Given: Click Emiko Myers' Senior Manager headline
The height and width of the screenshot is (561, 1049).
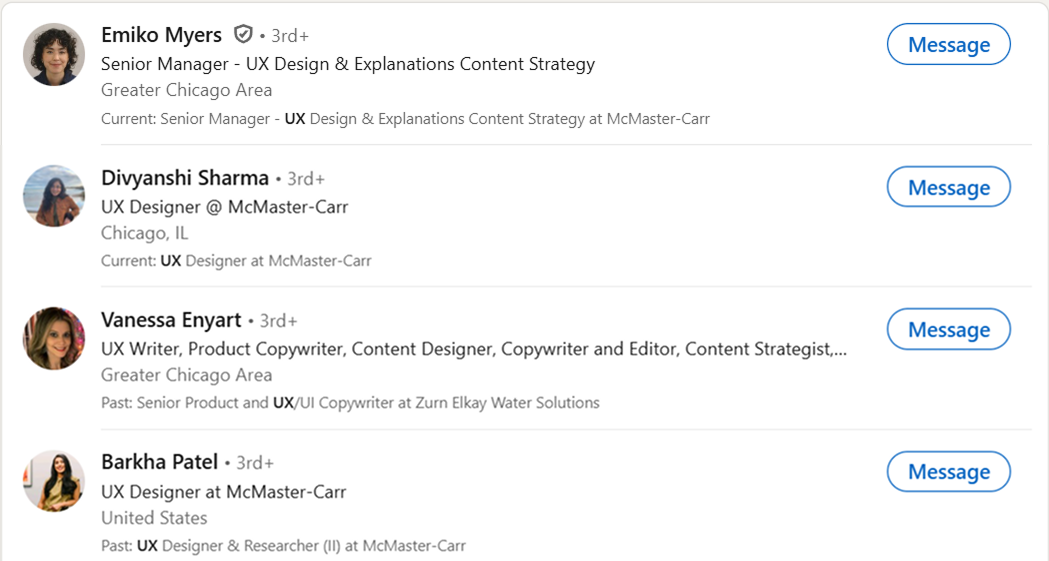Looking at the screenshot, I should click(x=348, y=64).
